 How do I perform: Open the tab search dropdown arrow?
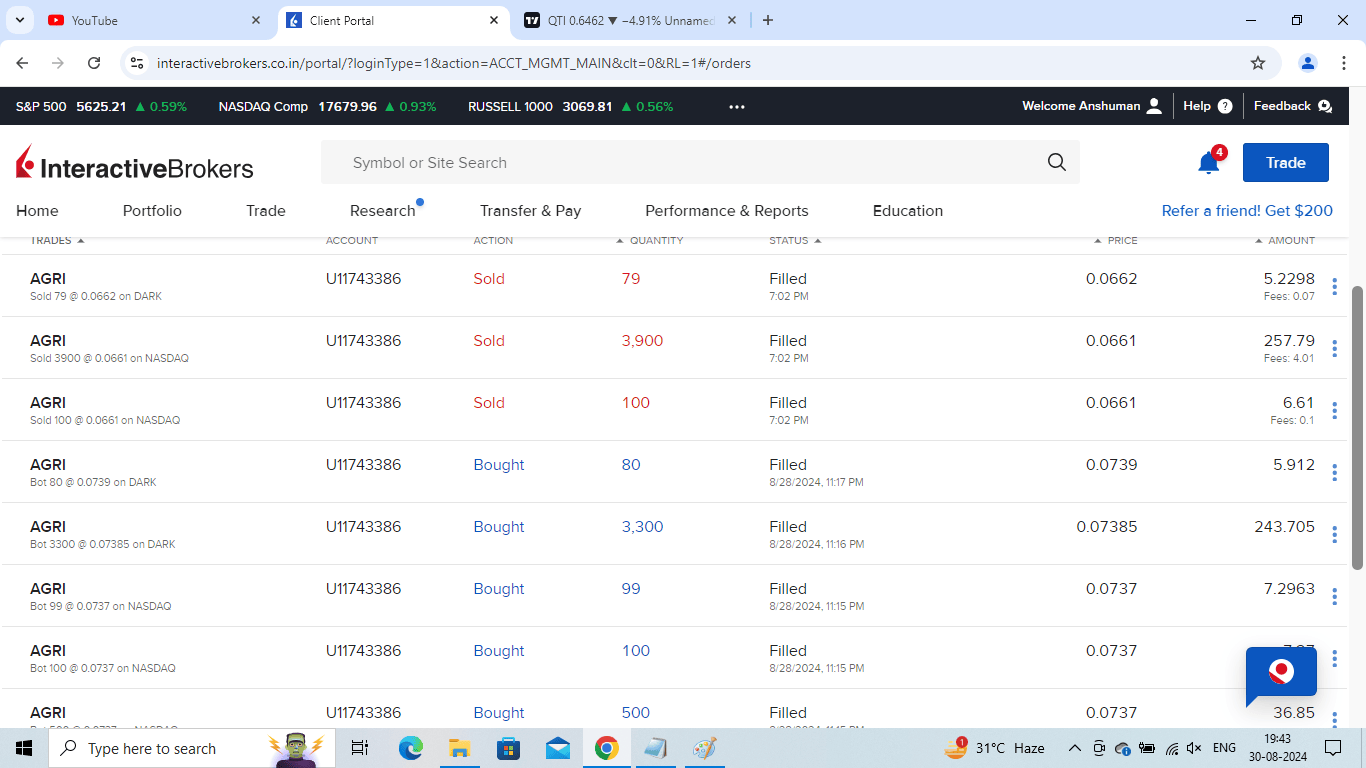click(19, 20)
